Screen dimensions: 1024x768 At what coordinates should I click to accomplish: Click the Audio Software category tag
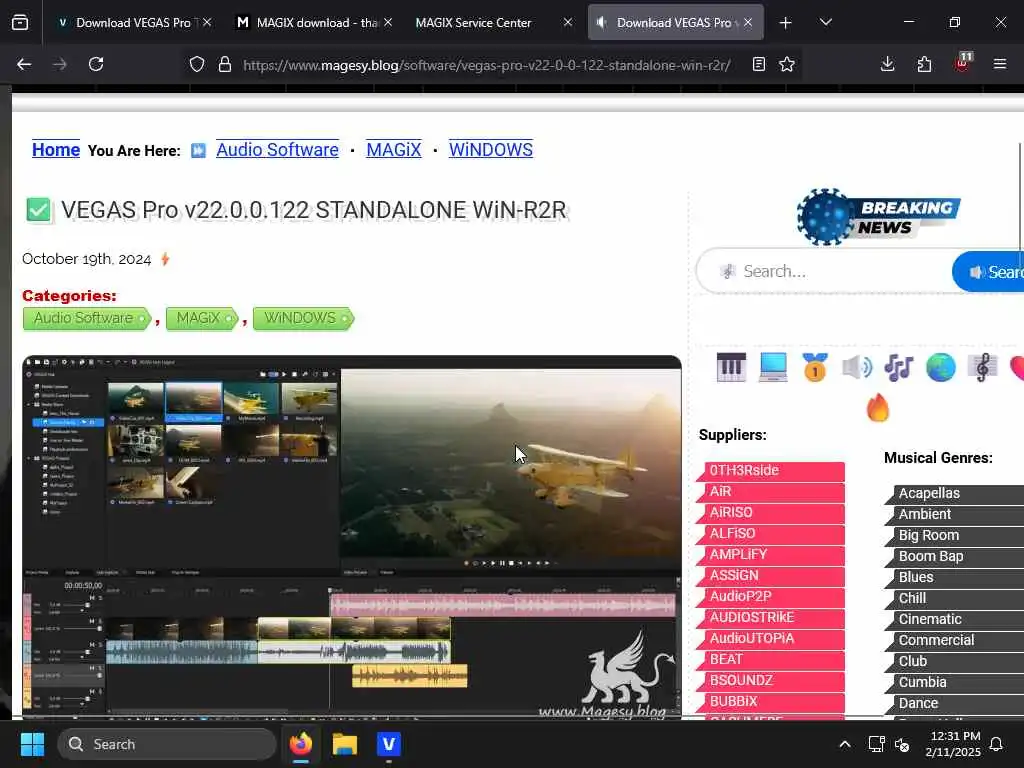(87, 318)
